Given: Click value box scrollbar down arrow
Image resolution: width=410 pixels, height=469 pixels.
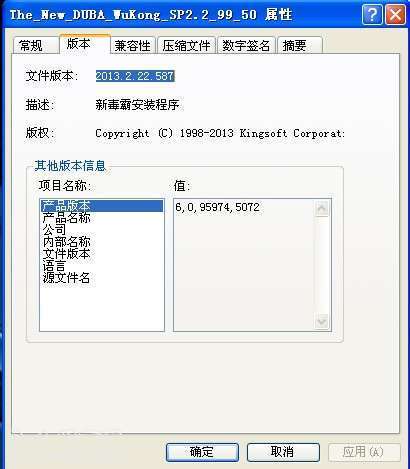Looking at the screenshot, I should pos(322,321).
